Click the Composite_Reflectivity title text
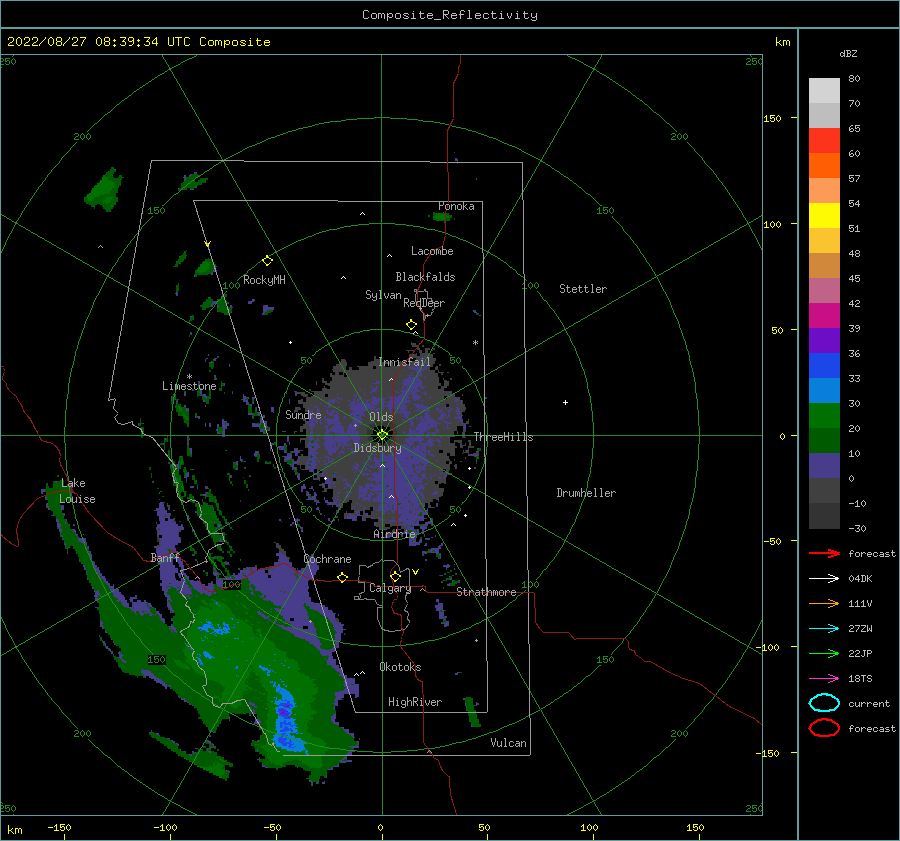Screen dimensions: 900x841 pos(450,15)
